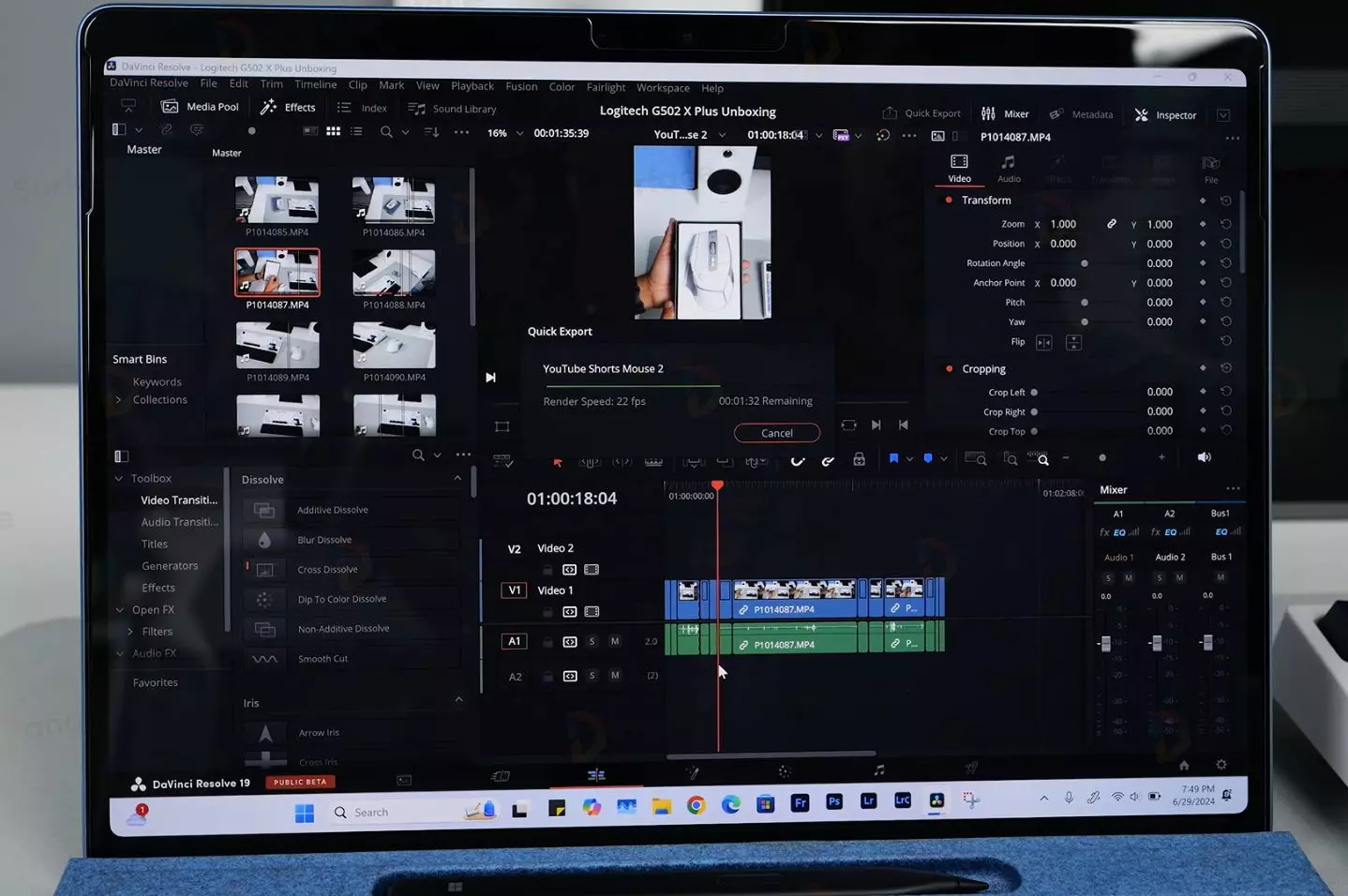Open the Effects panel
The width and height of the screenshot is (1348, 896).
(x=289, y=107)
